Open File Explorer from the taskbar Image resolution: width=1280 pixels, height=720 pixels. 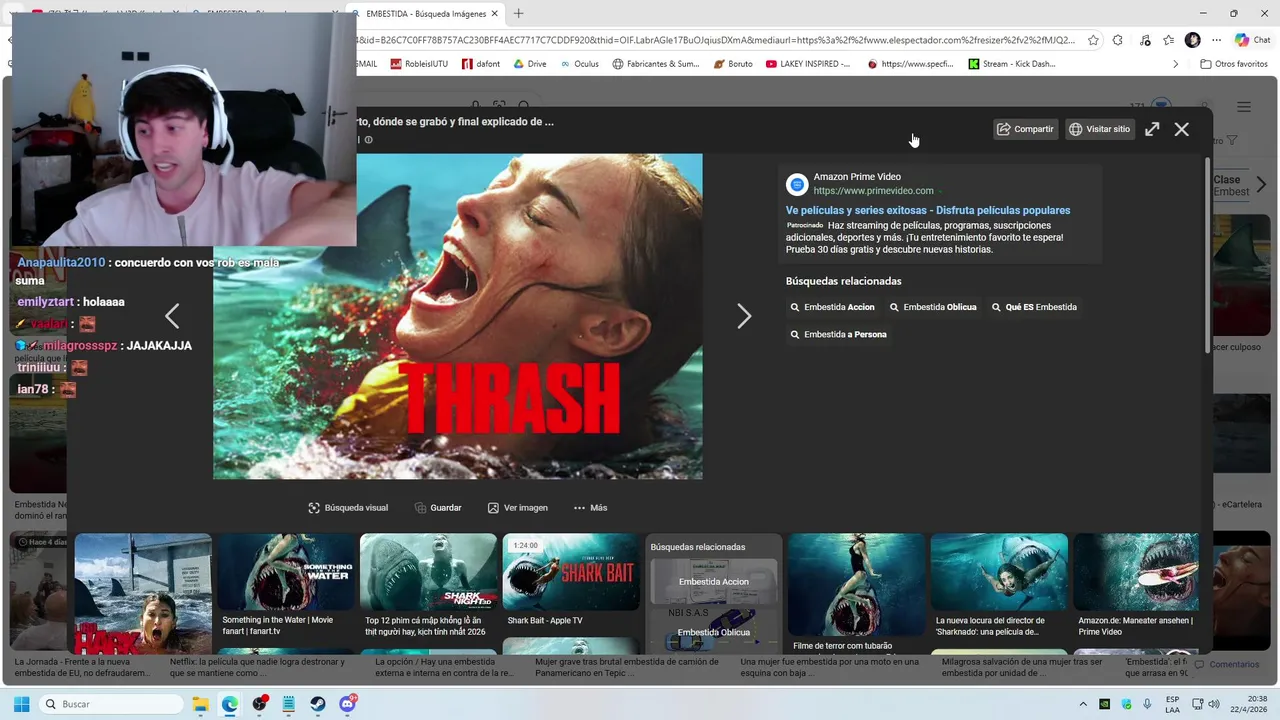click(x=200, y=704)
